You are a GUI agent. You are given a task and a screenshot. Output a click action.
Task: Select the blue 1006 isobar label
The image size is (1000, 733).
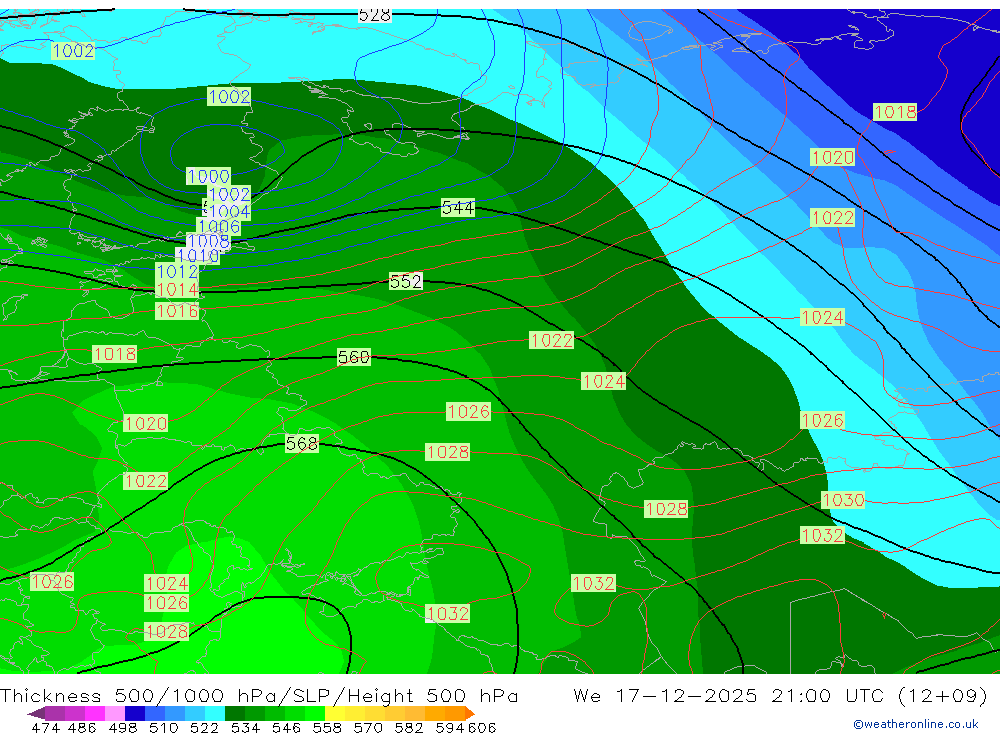(219, 226)
